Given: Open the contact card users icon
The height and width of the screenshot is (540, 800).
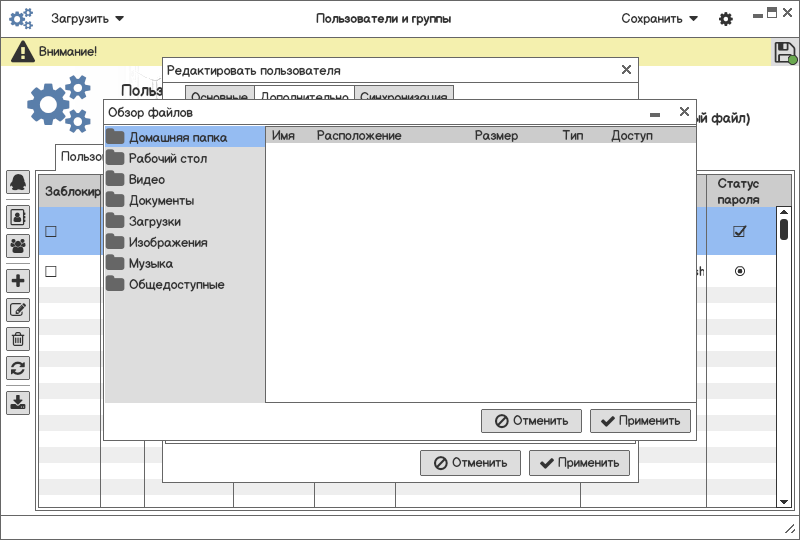Looking at the screenshot, I should click(18, 217).
